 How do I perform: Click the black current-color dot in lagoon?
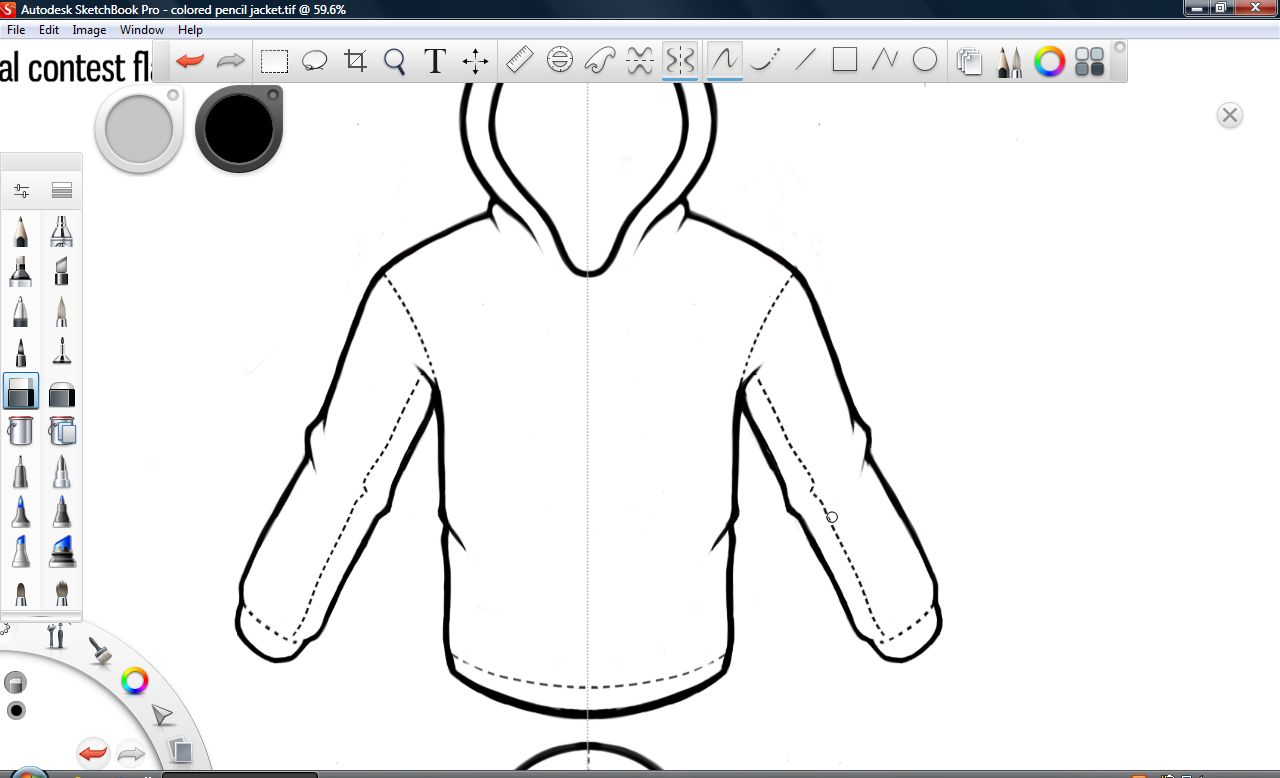point(15,711)
